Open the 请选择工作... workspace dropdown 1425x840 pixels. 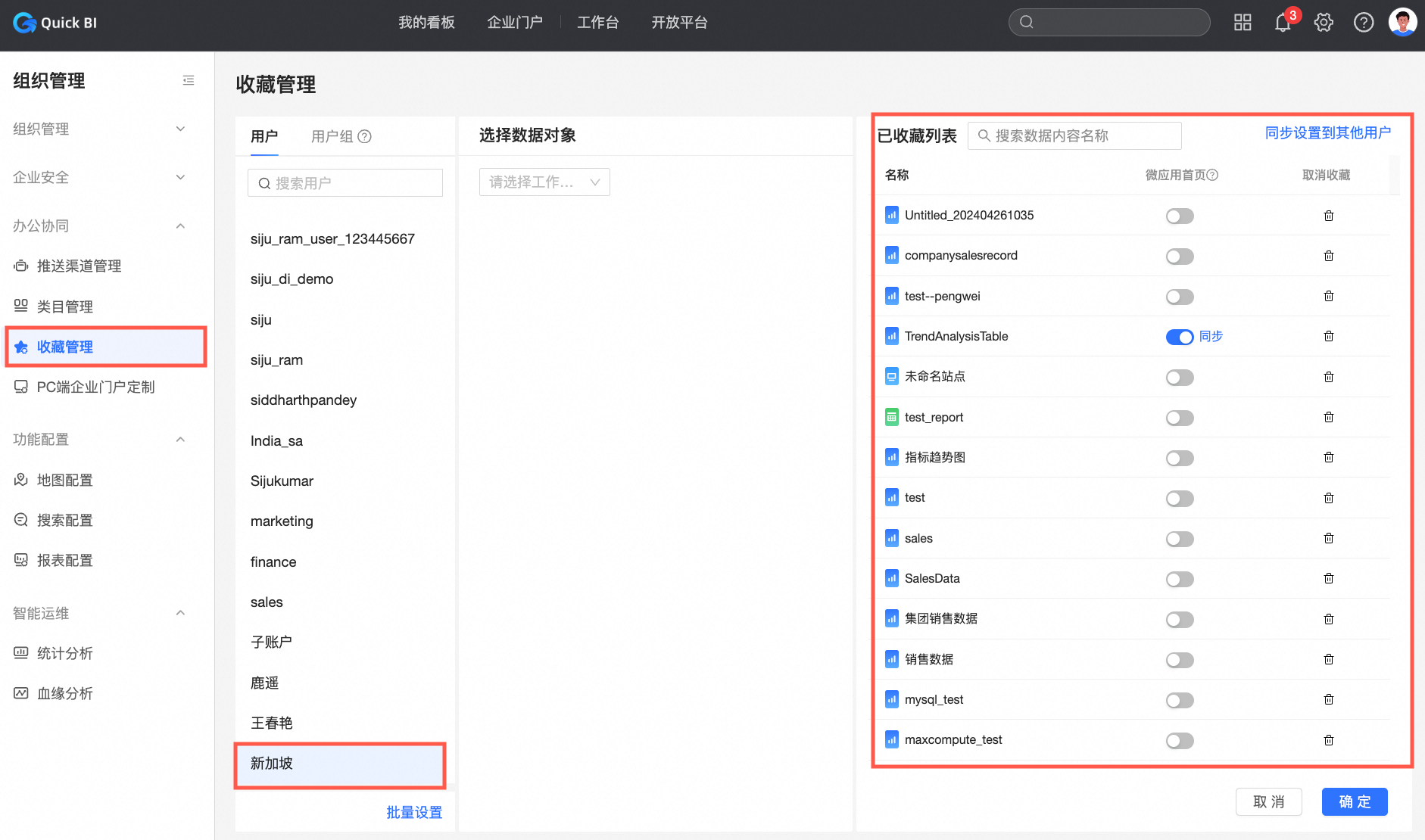[544, 182]
